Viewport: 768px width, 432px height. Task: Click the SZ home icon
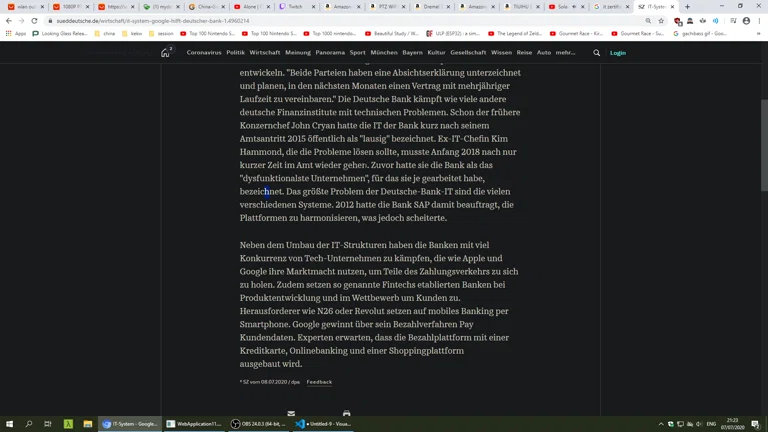pos(165,53)
